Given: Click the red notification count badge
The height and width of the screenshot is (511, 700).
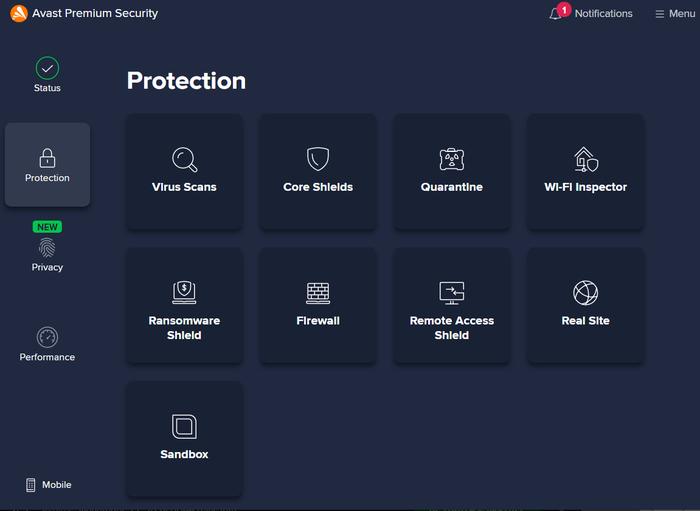Looking at the screenshot, I should (x=564, y=9).
